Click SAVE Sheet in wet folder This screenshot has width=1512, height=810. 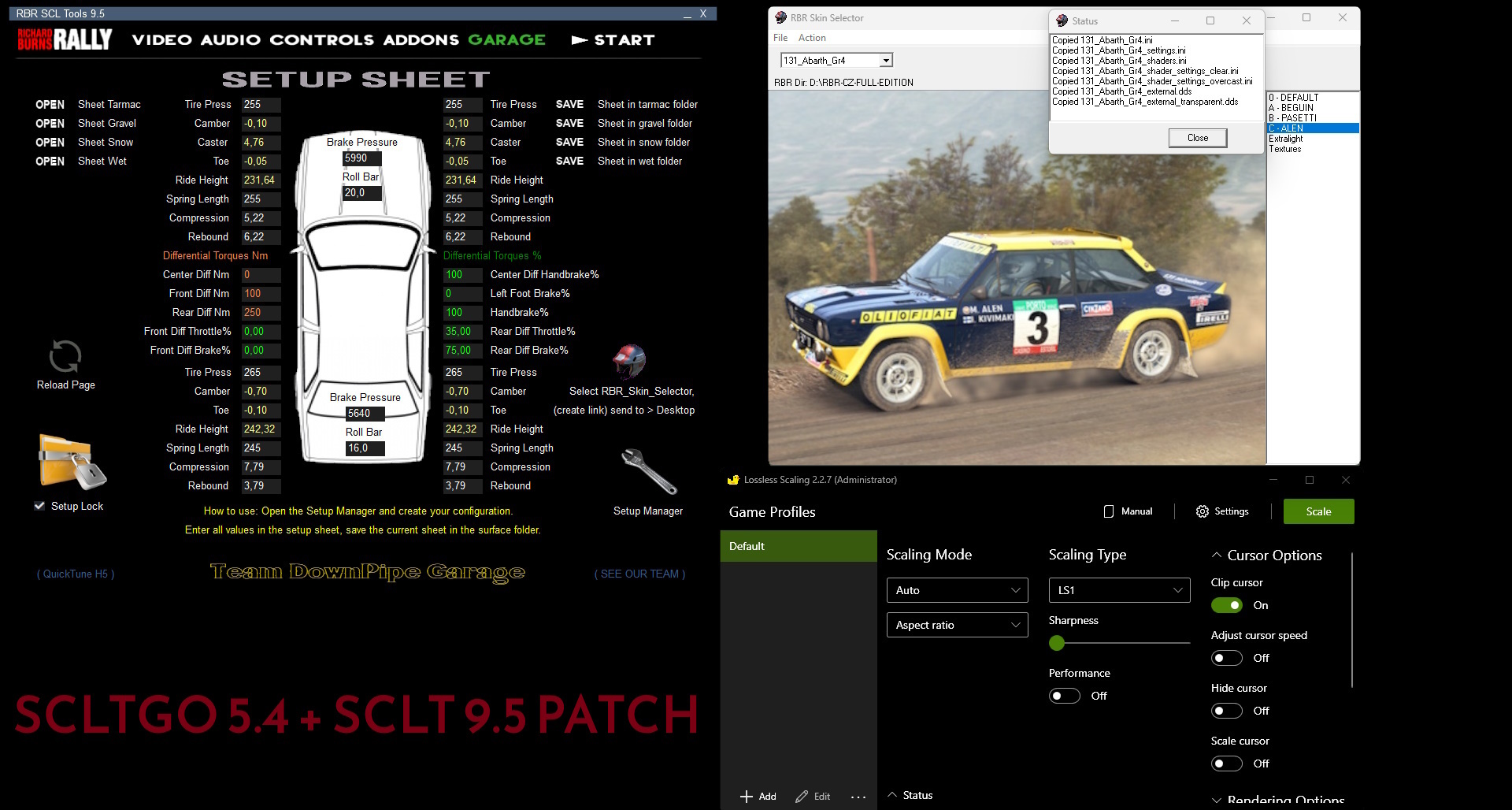pyautogui.click(x=569, y=162)
